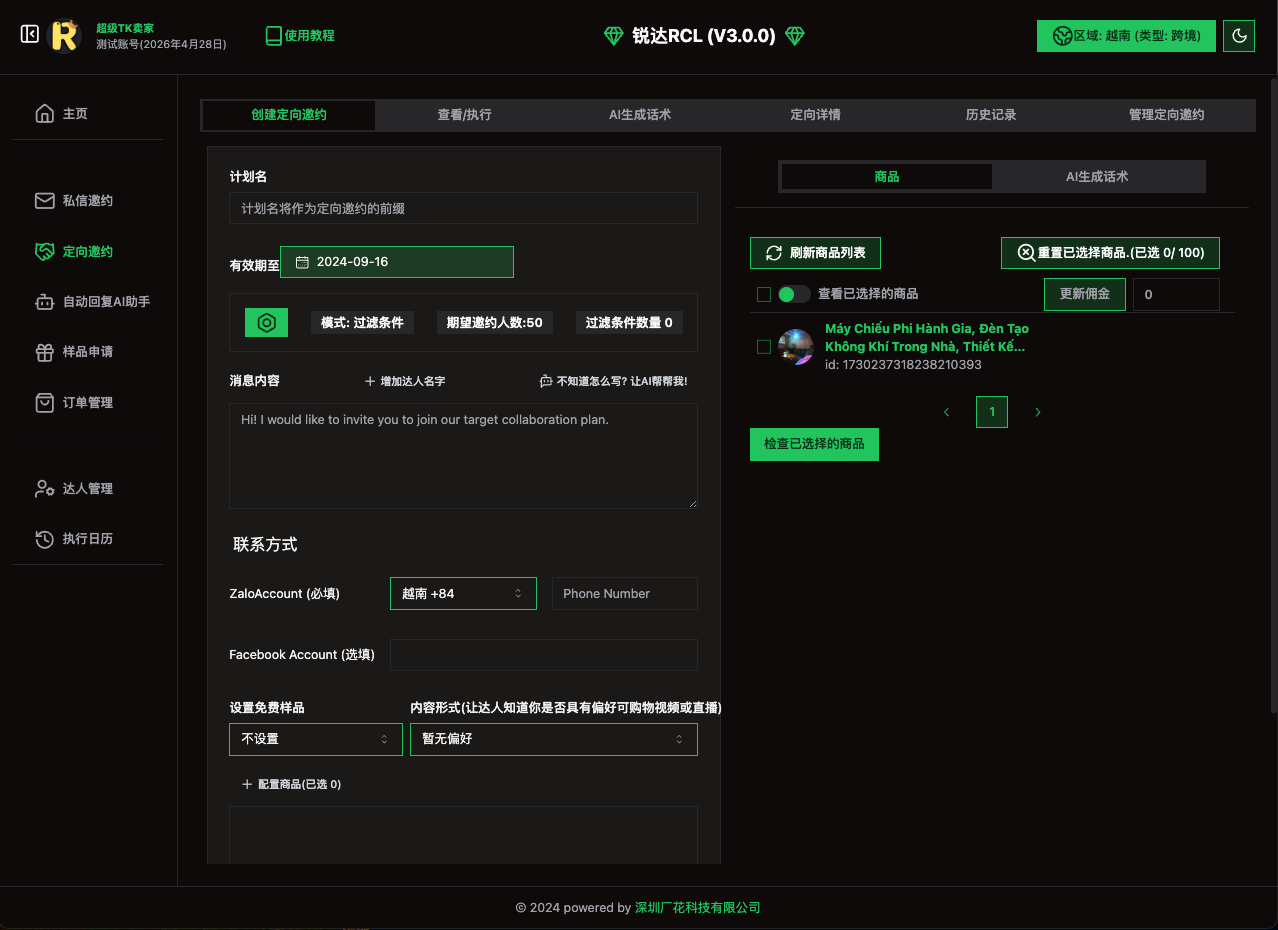
Task: Toggle 查看已选择的商品 switch
Action: (794, 294)
